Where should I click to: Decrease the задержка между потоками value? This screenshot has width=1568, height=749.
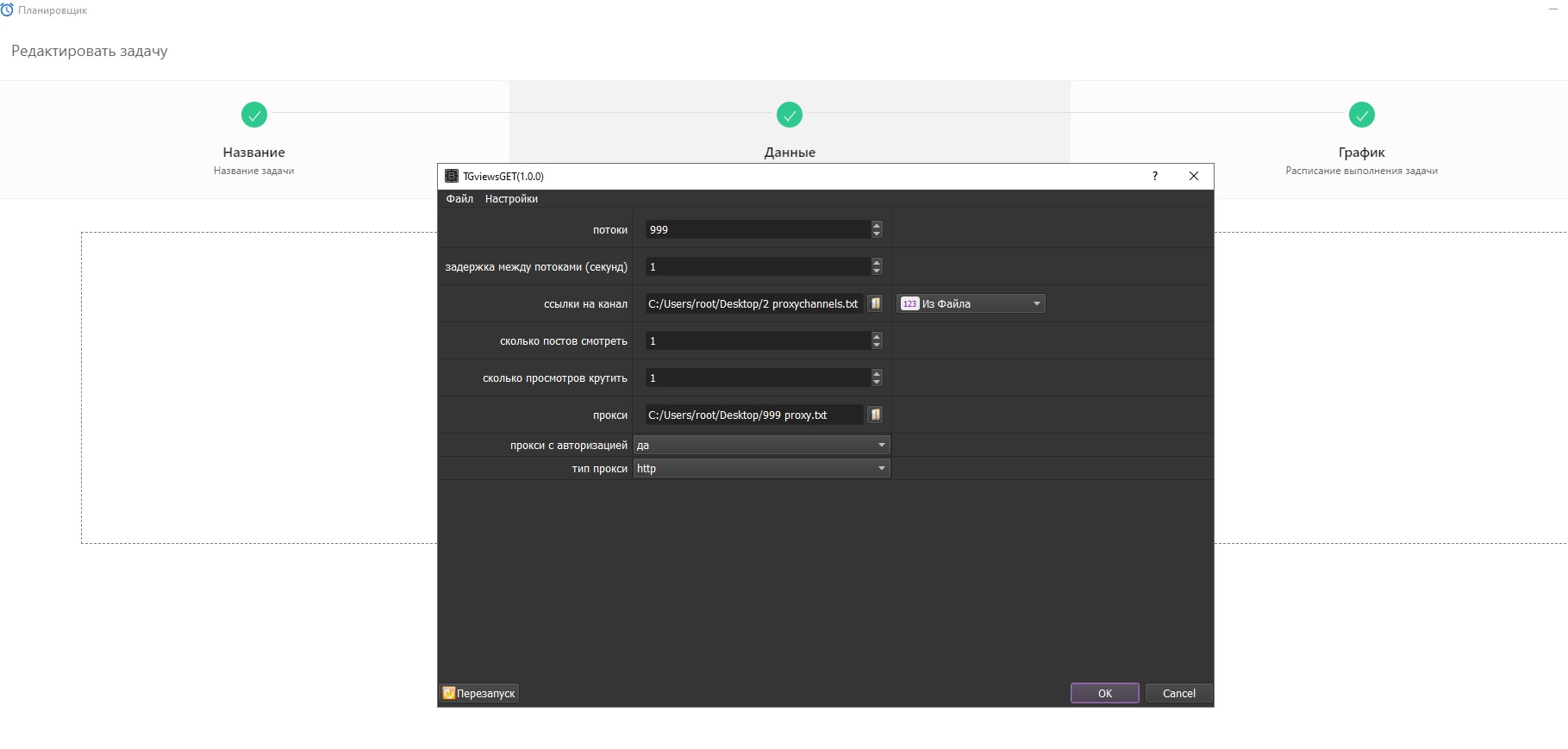pyautogui.click(x=877, y=271)
